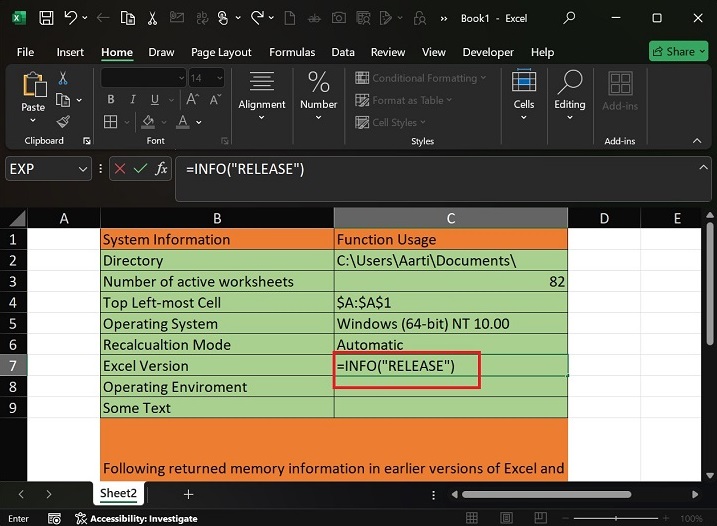Open the Paste options dropdown arrow
The height and width of the screenshot is (526, 717).
tap(33, 120)
